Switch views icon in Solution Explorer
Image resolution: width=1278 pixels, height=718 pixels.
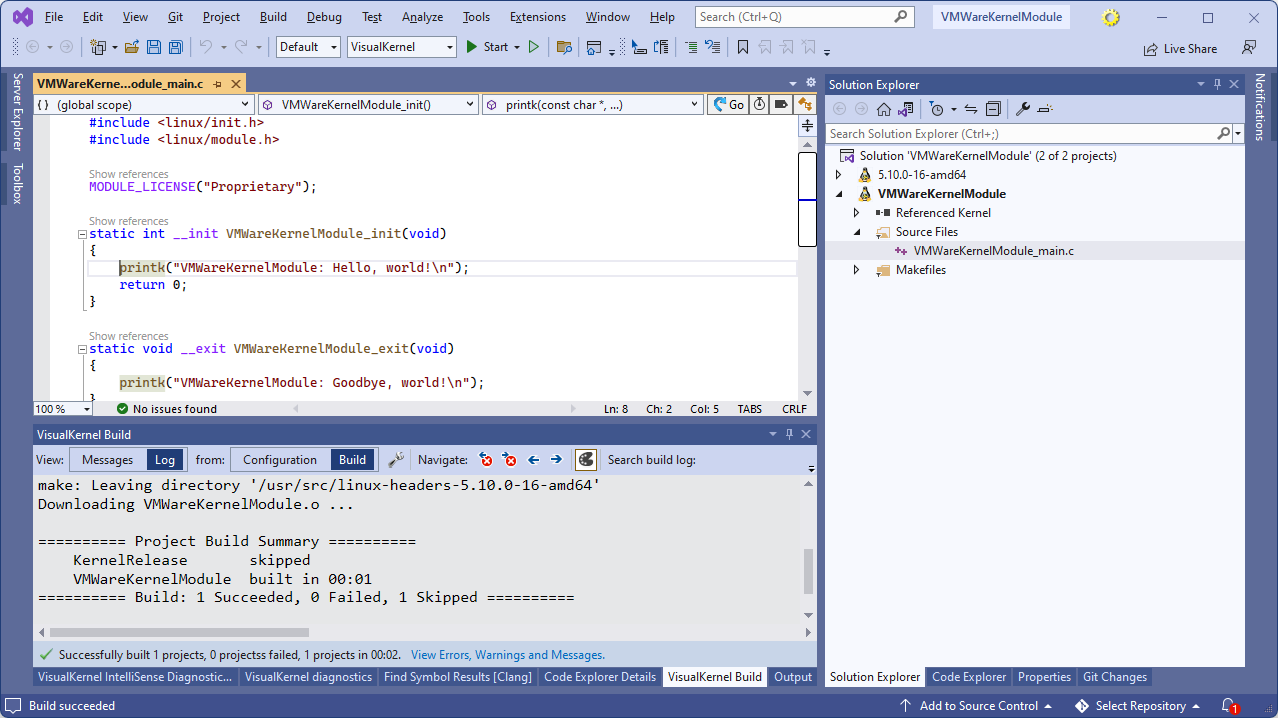click(905, 109)
